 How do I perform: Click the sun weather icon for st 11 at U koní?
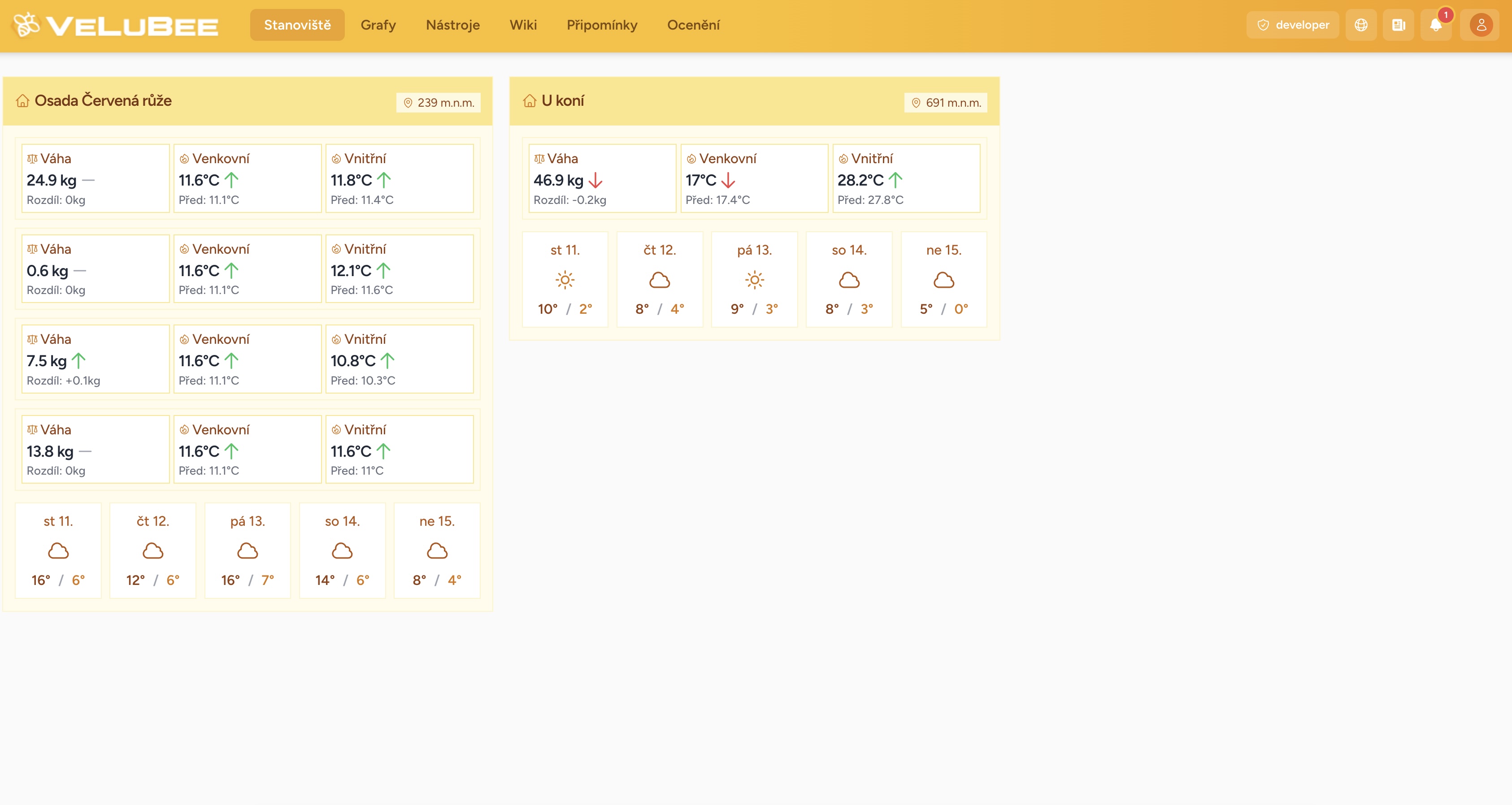tap(565, 281)
